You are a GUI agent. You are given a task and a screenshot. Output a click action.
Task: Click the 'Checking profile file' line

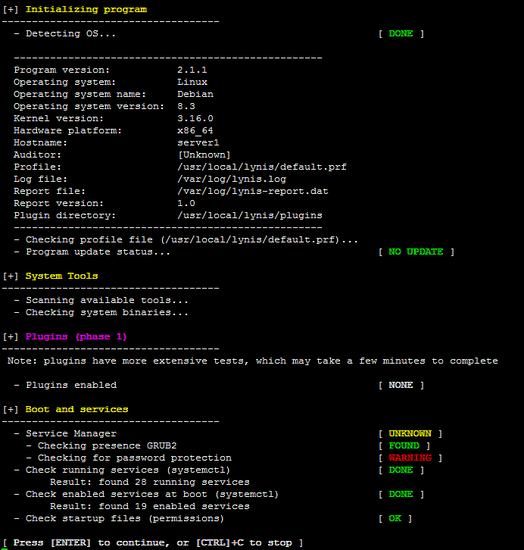pyautogui.click(x=186, y=240)
